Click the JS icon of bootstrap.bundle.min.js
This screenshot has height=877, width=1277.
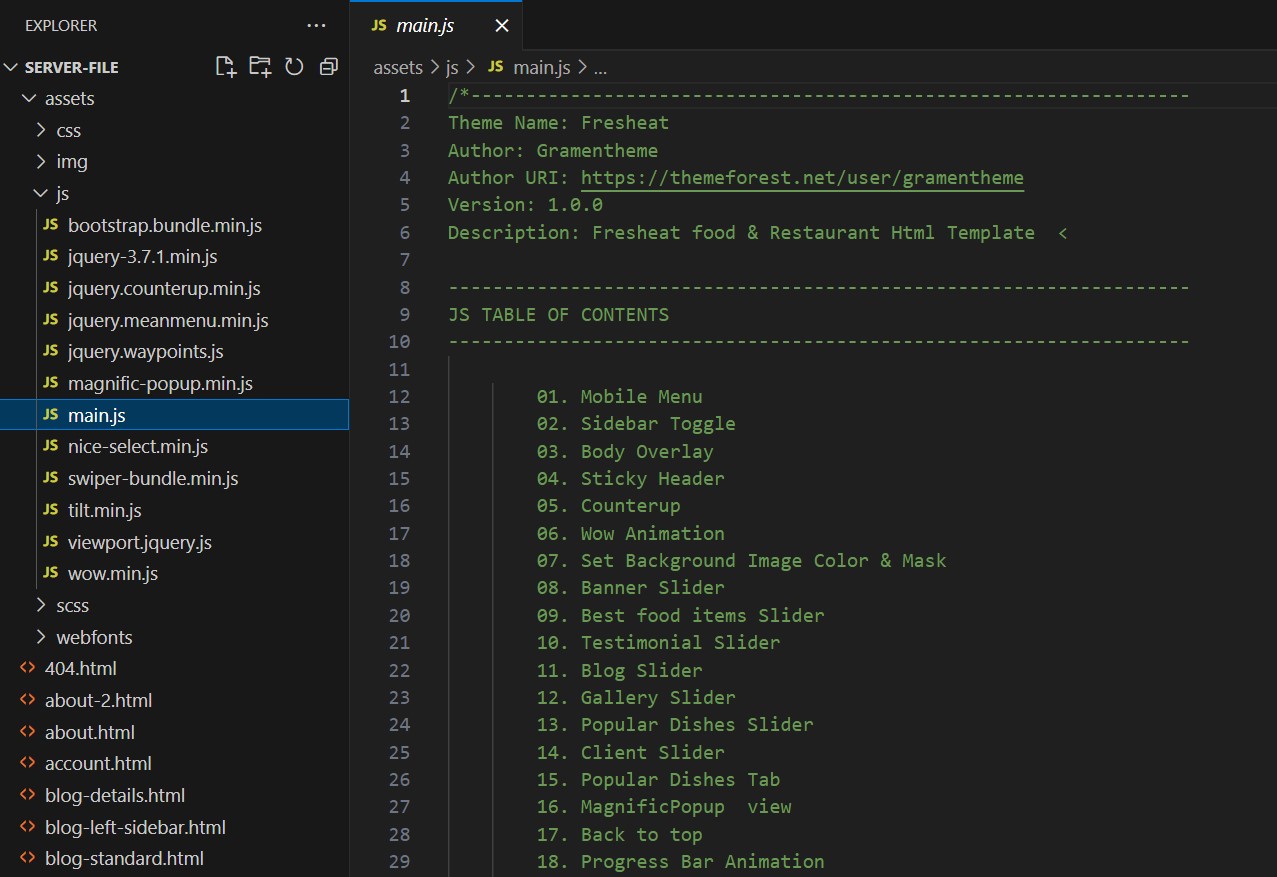coord(51,225)
